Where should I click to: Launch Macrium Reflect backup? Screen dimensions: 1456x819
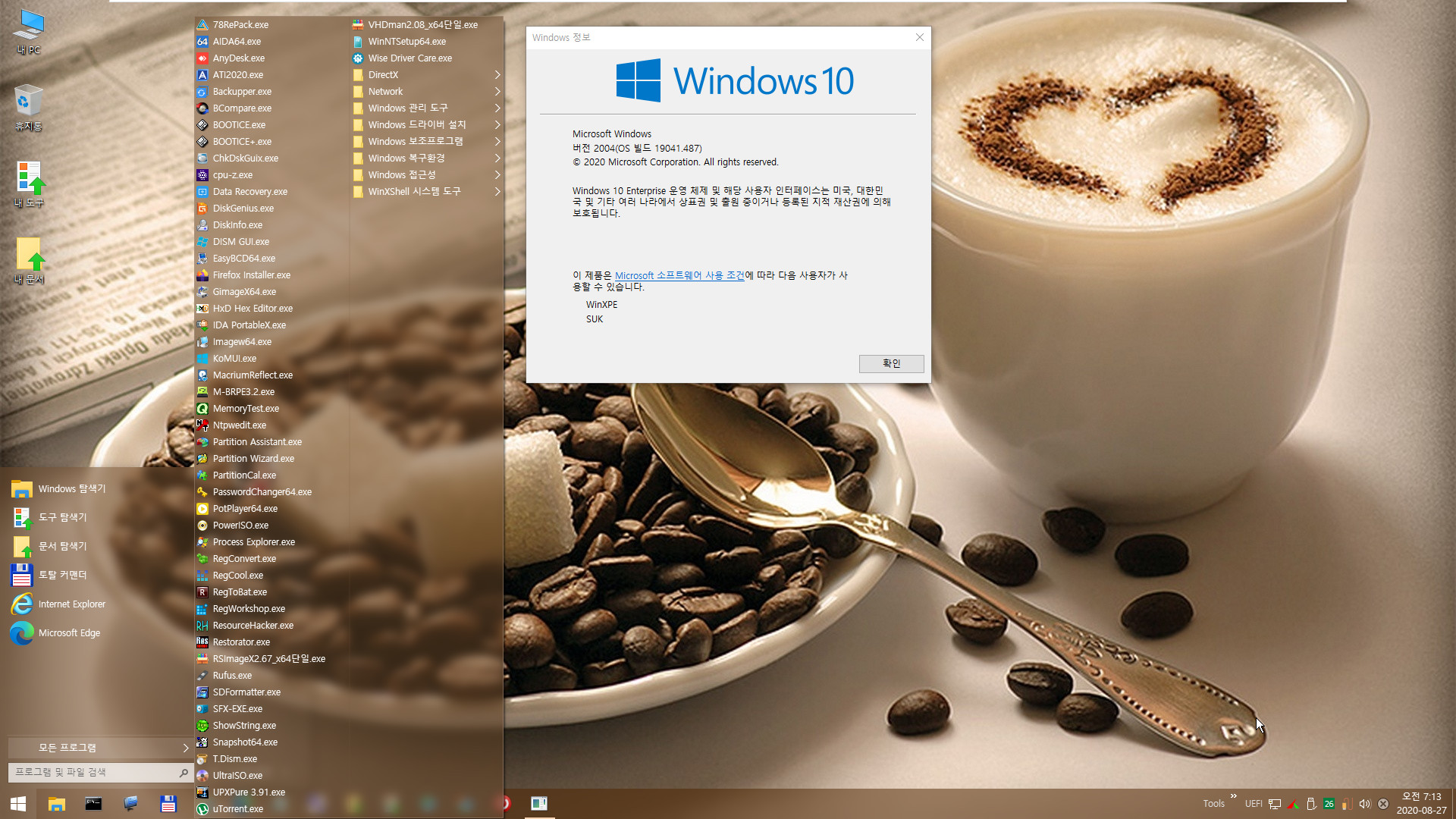(253, 375)
